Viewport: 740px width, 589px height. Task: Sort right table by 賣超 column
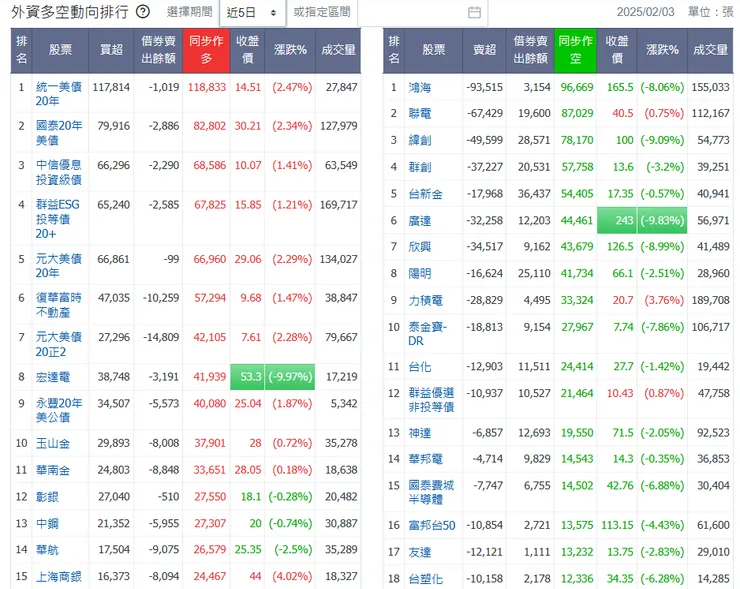pos(484,50)
